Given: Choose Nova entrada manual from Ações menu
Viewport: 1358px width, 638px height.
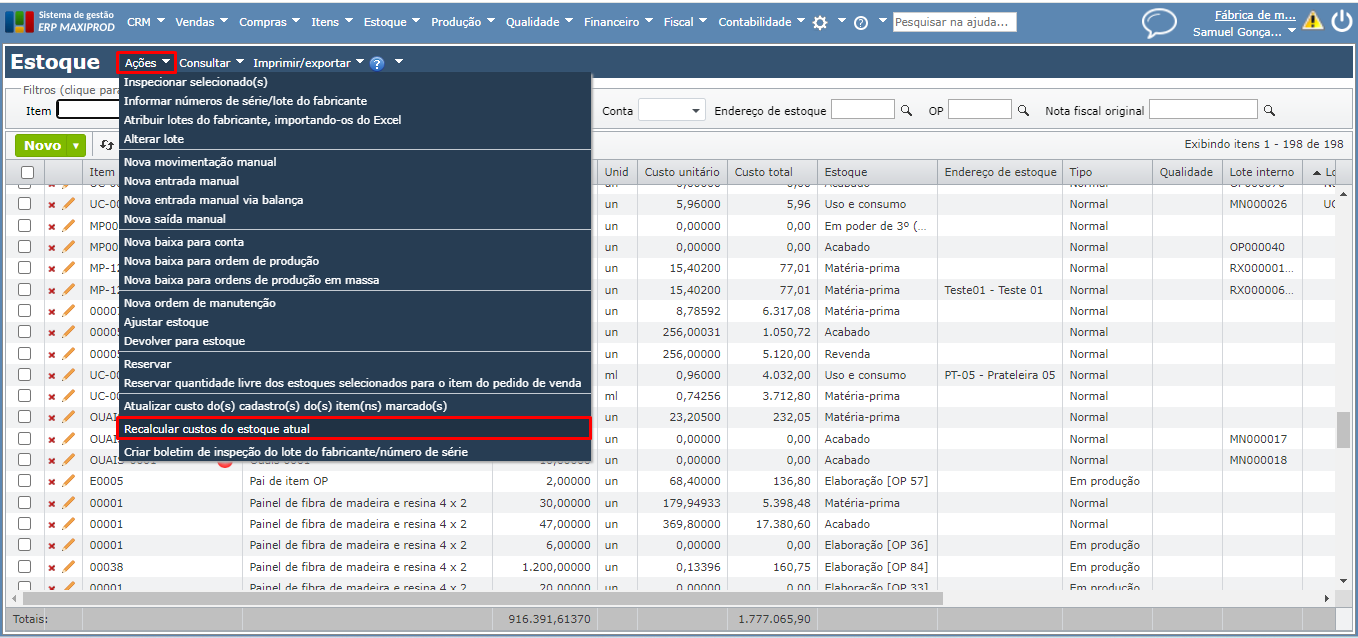Looking at the screenshot, I should pos(181,181).
